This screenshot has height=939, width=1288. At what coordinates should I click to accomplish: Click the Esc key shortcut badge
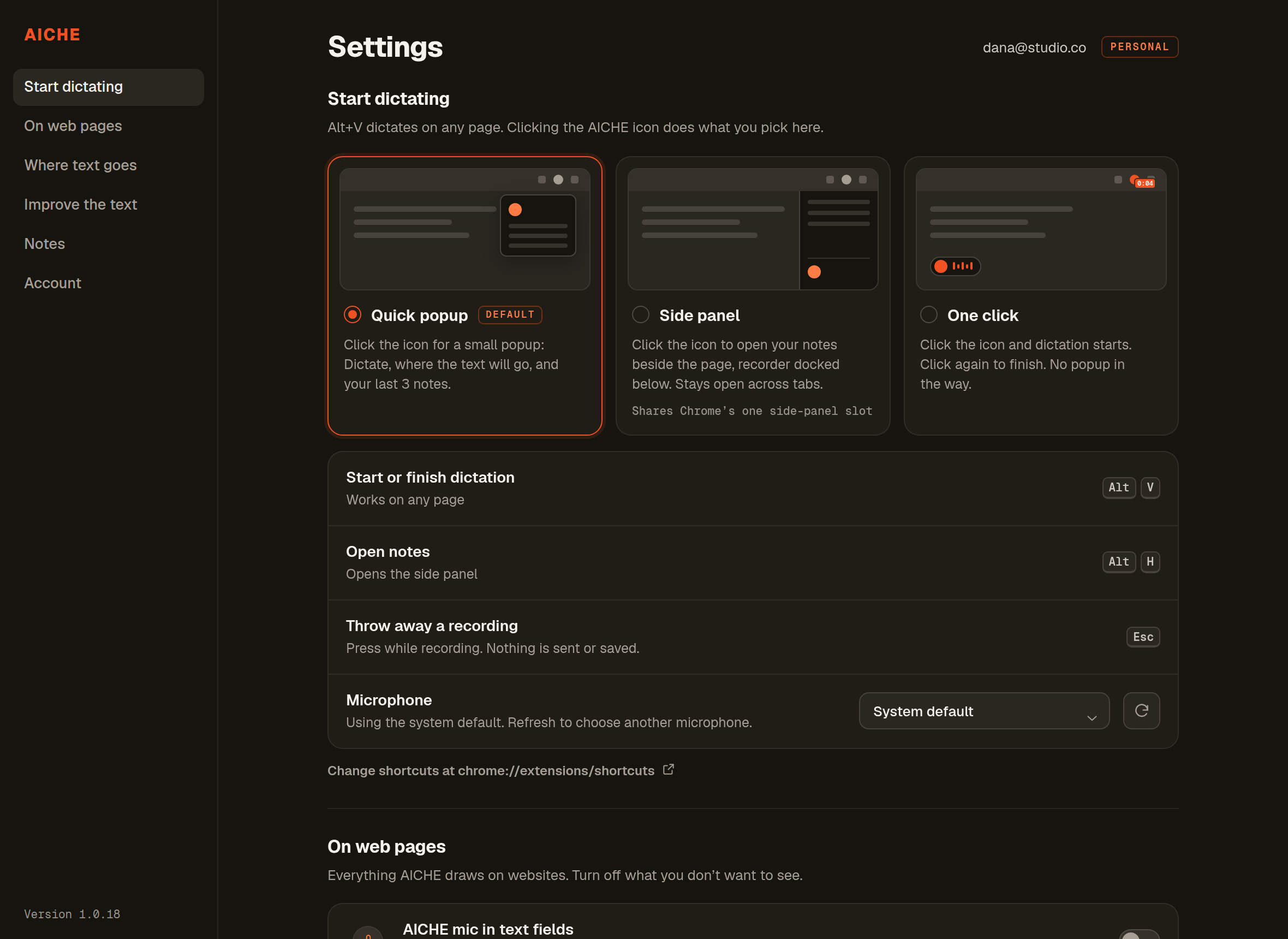pos(1143,637)
